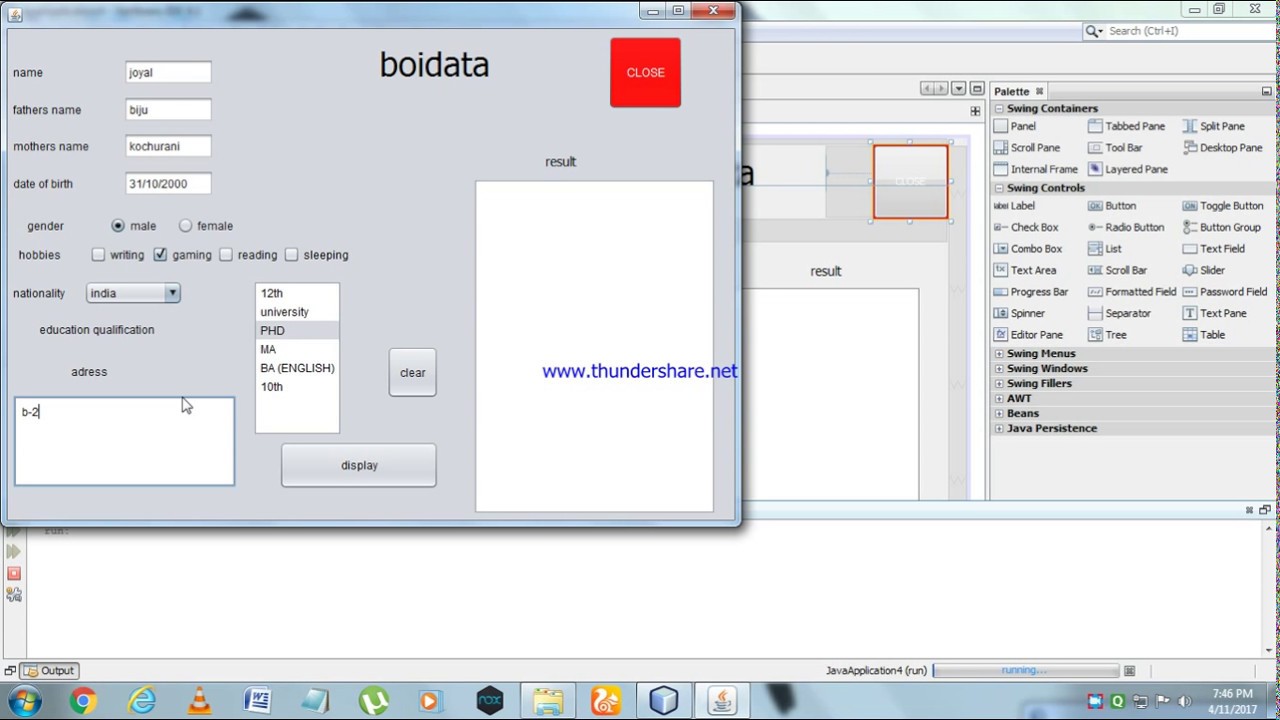This screenshot has height=720, width=1280.
Task: Switch to the Output tab
Action: [49, 671]
